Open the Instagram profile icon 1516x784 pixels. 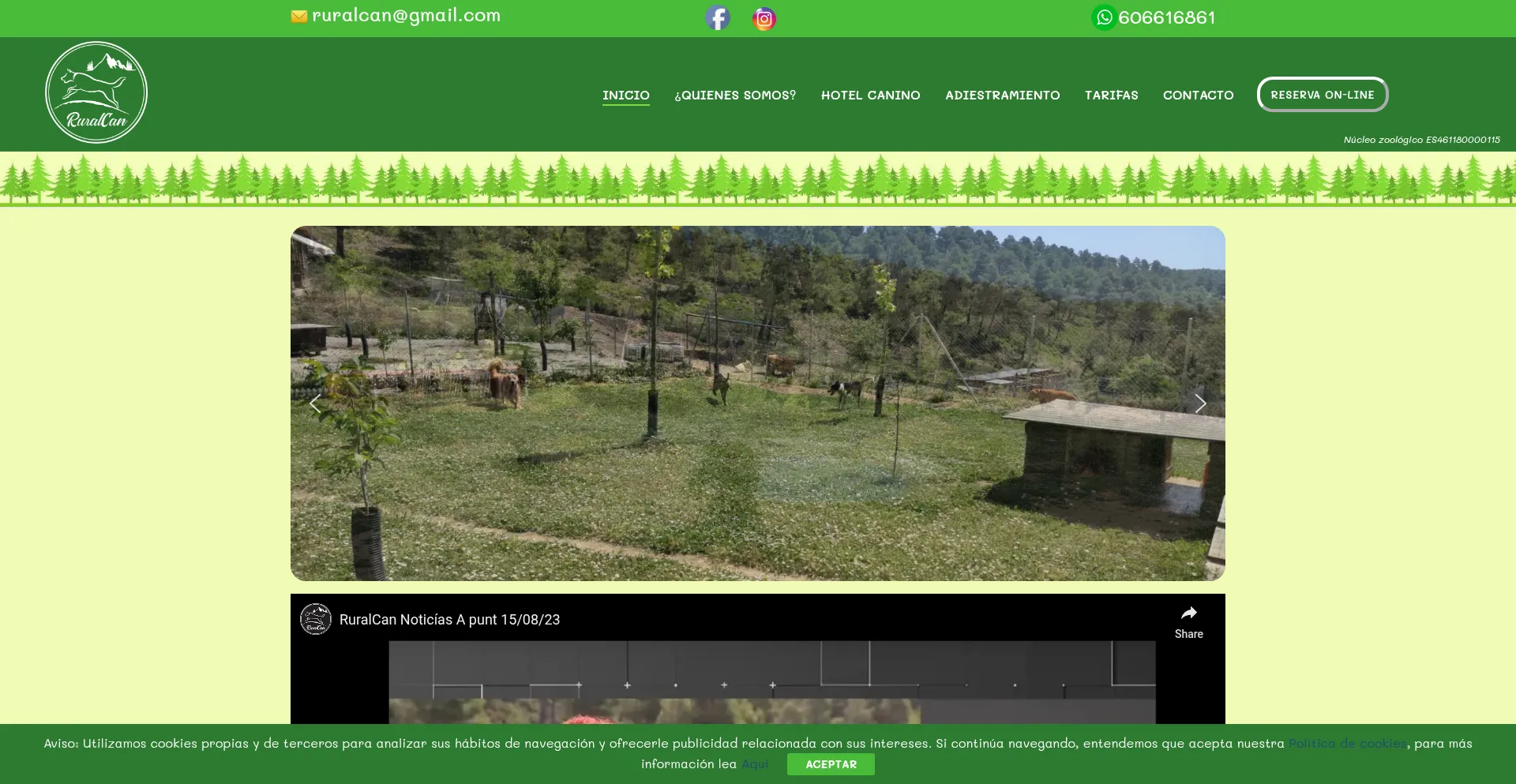pos(764,17)
